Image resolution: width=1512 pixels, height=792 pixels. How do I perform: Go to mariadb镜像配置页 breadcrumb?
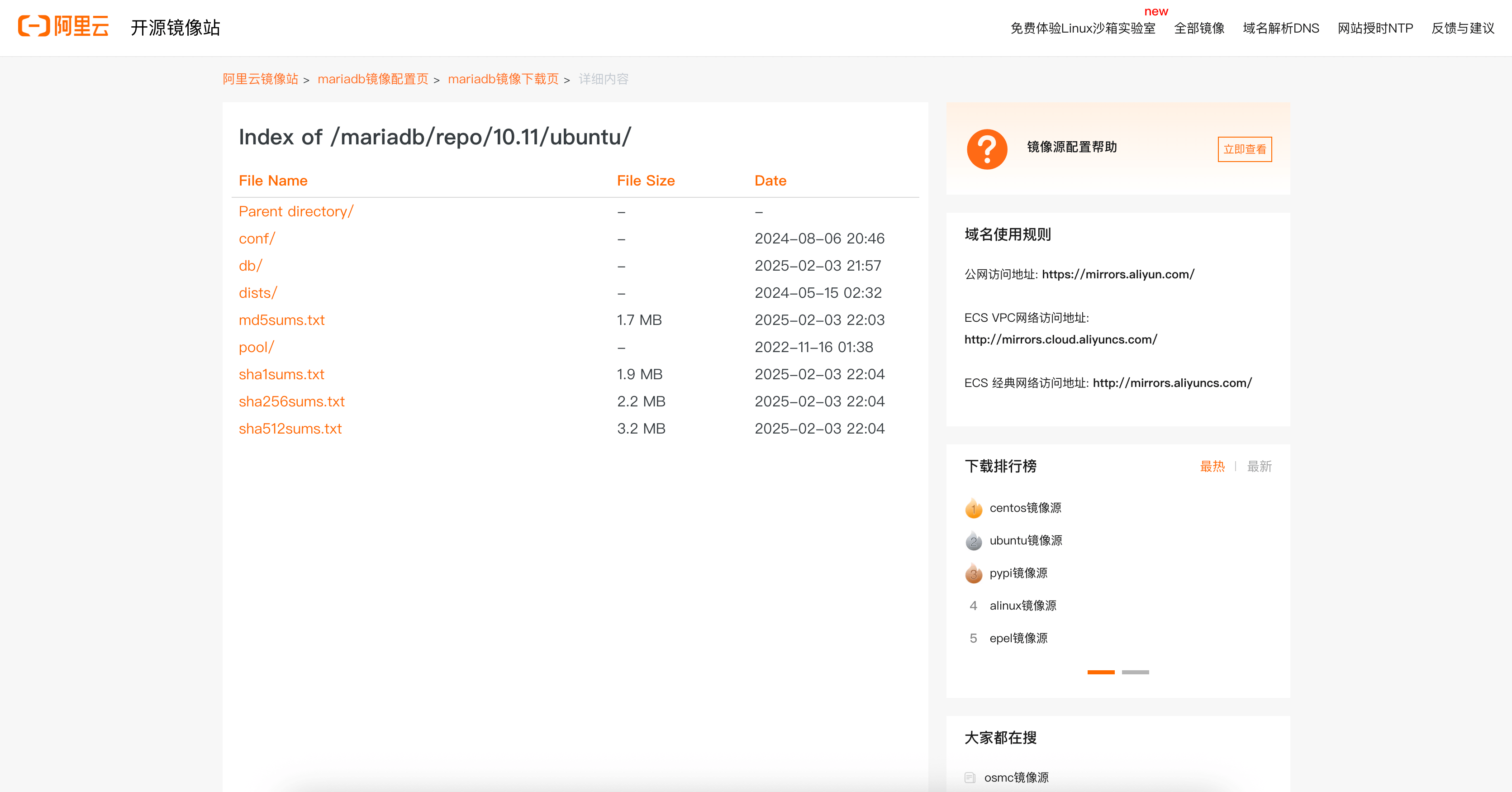373,79
